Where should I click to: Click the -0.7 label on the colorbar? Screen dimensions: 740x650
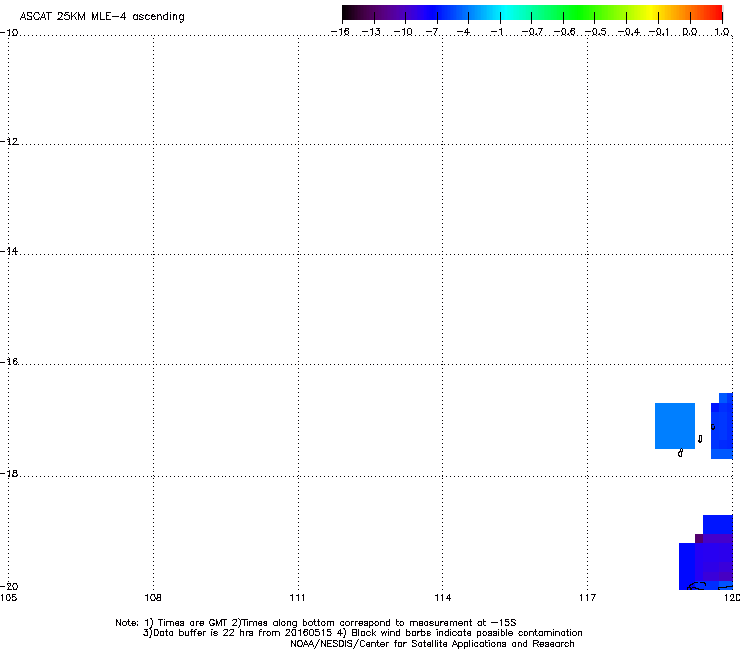click(x=532, y=32)
